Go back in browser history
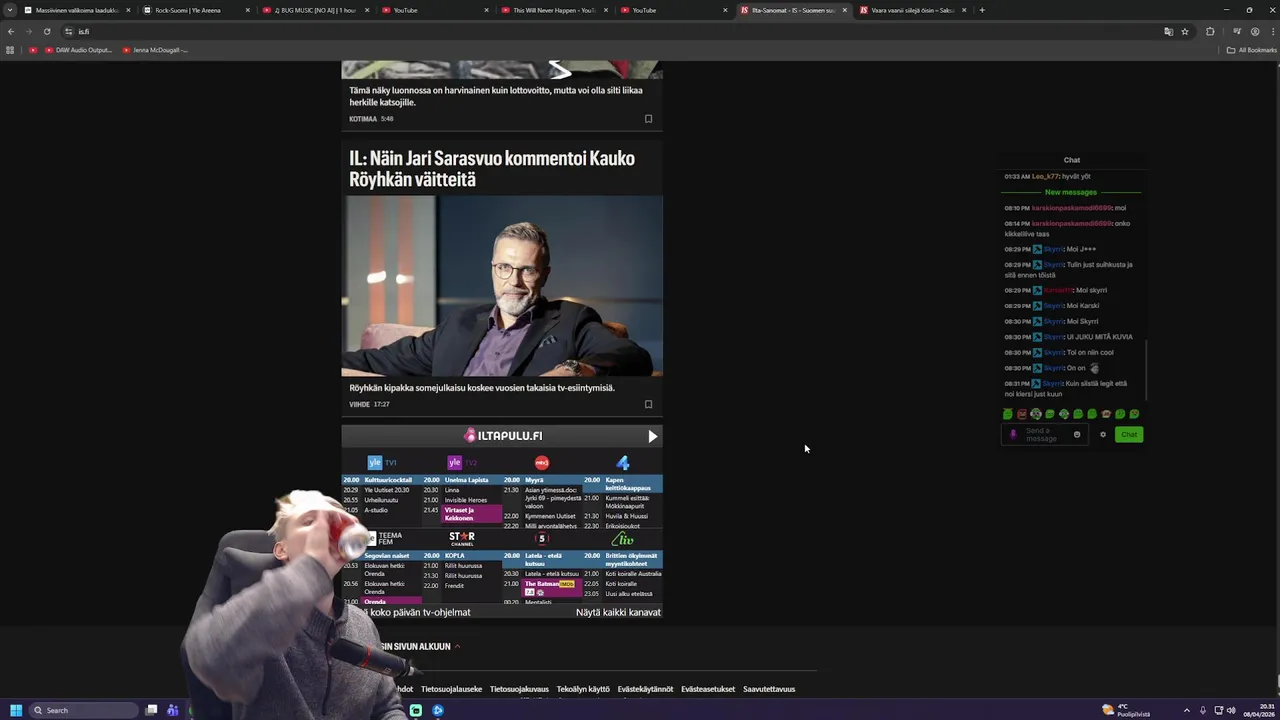 coord(10,31)
